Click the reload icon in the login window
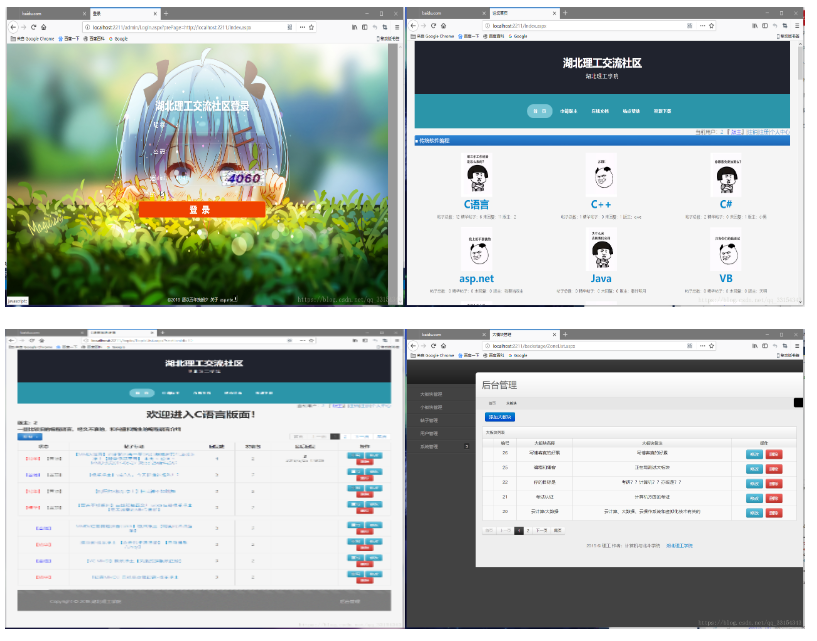The width and height of the screenshot is (817, 641). pyautogui.click(x=33, y=27)
